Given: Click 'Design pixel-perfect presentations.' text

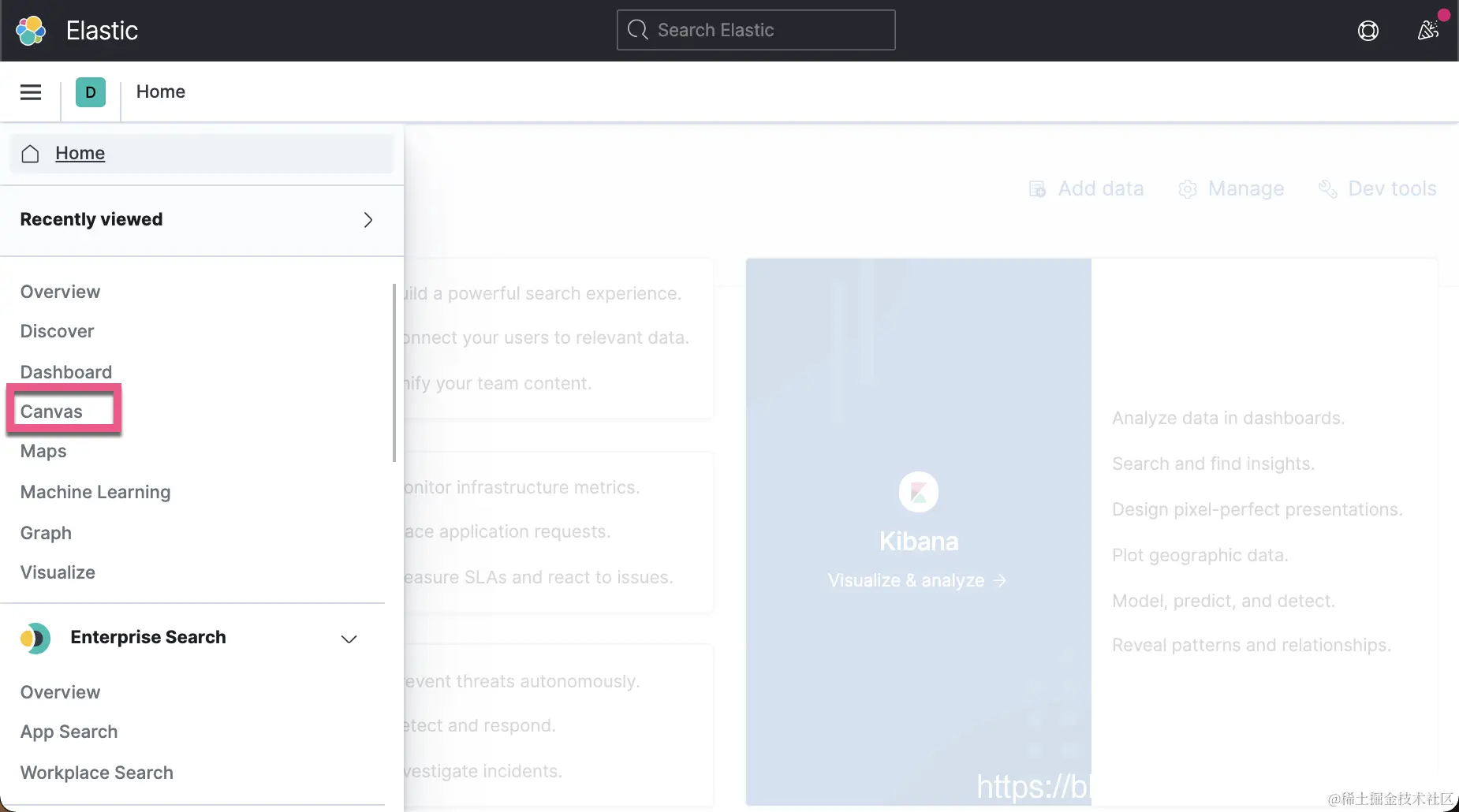Looking at the screenshot, I should pyautogui.click(x=1257, y=510).
